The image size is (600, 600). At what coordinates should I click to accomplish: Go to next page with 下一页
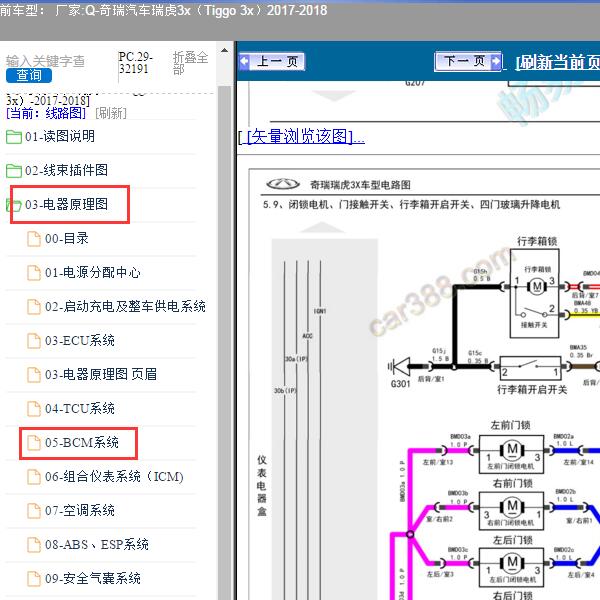pyautogui.click(x=468, y=61)
